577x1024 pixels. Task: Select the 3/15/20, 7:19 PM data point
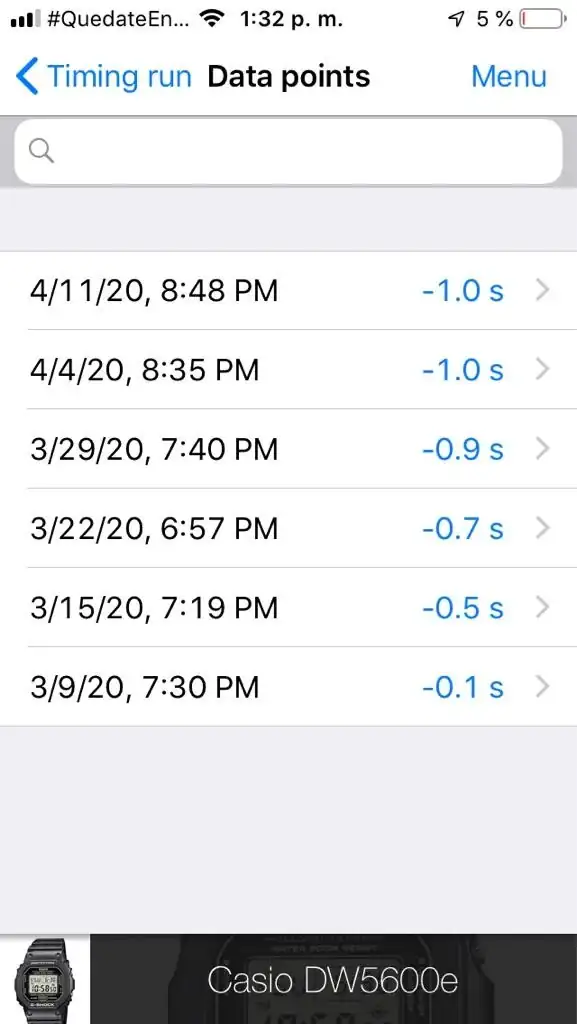coord(288,607)
